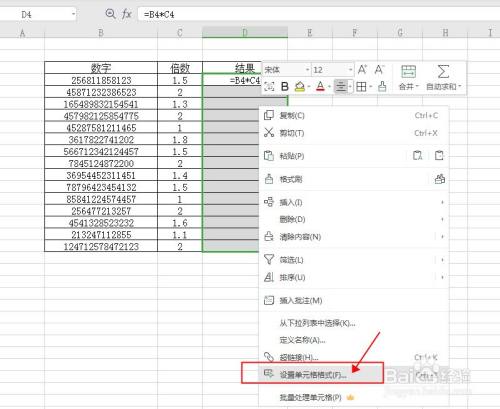Select column F header

point(355,32)
